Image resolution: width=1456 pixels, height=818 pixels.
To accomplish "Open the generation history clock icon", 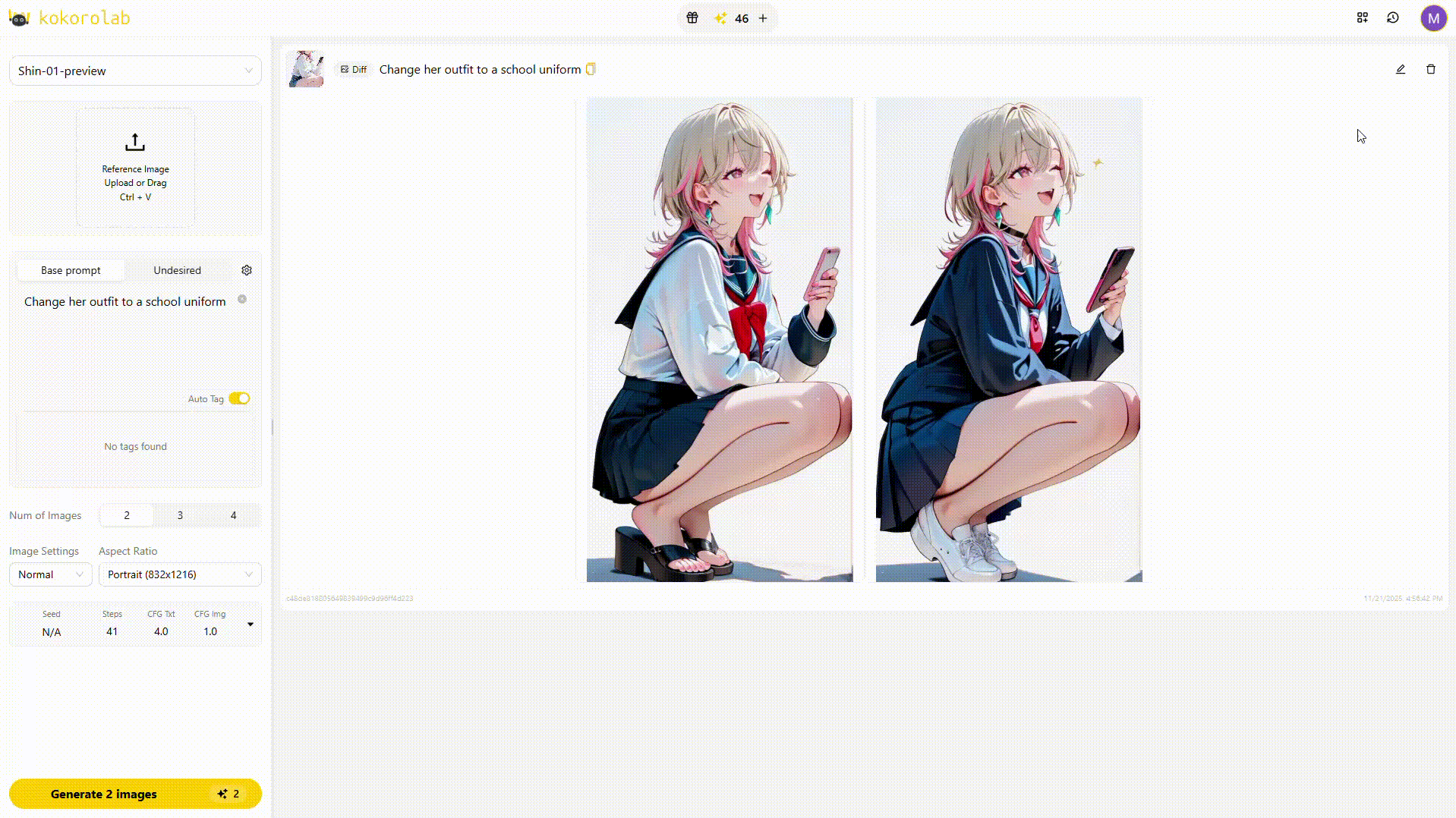I will tap(1392, 17).
